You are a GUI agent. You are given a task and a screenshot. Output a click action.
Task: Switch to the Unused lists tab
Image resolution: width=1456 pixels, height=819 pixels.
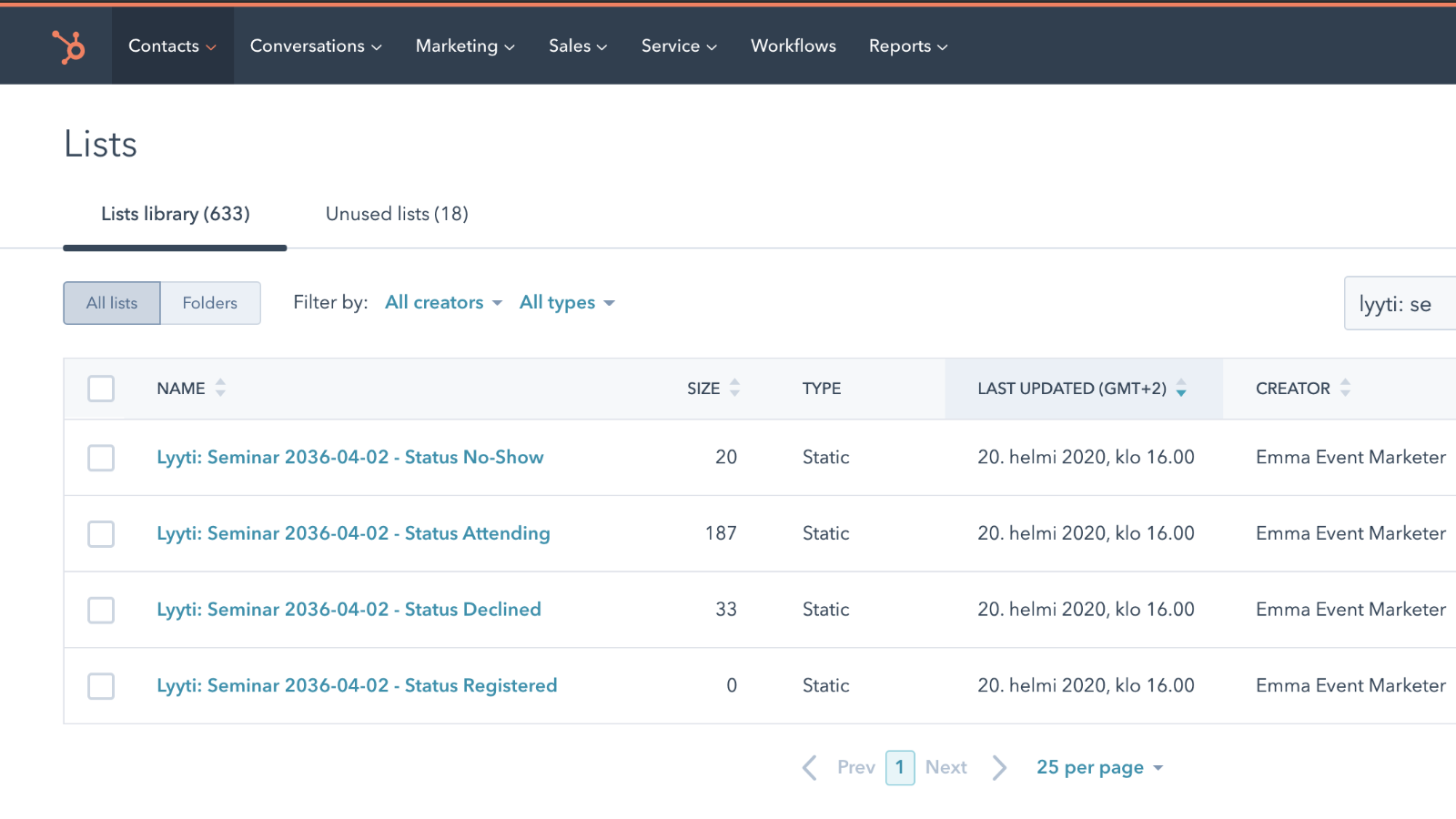click(397, 214)
